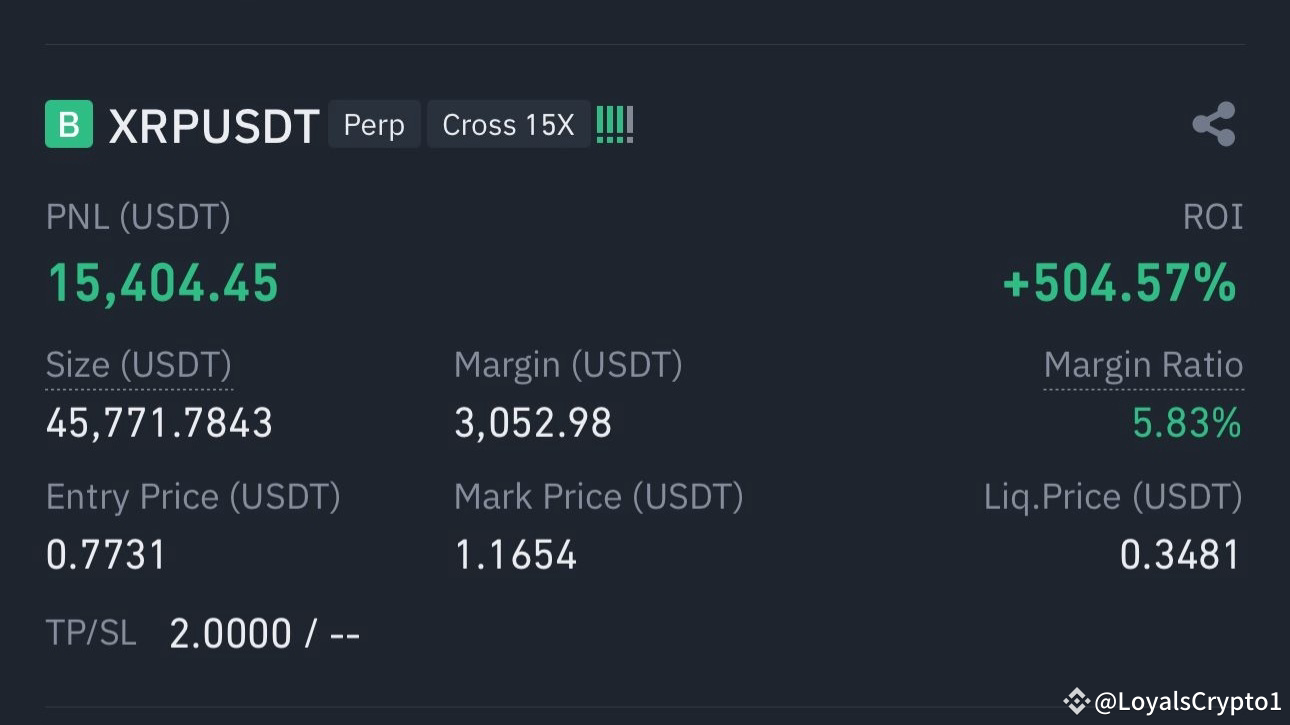The width and height of the screenshot is (1290, 725).
Task: Tap the signal-strength bars next to Cross 15X
Action: 614,124
